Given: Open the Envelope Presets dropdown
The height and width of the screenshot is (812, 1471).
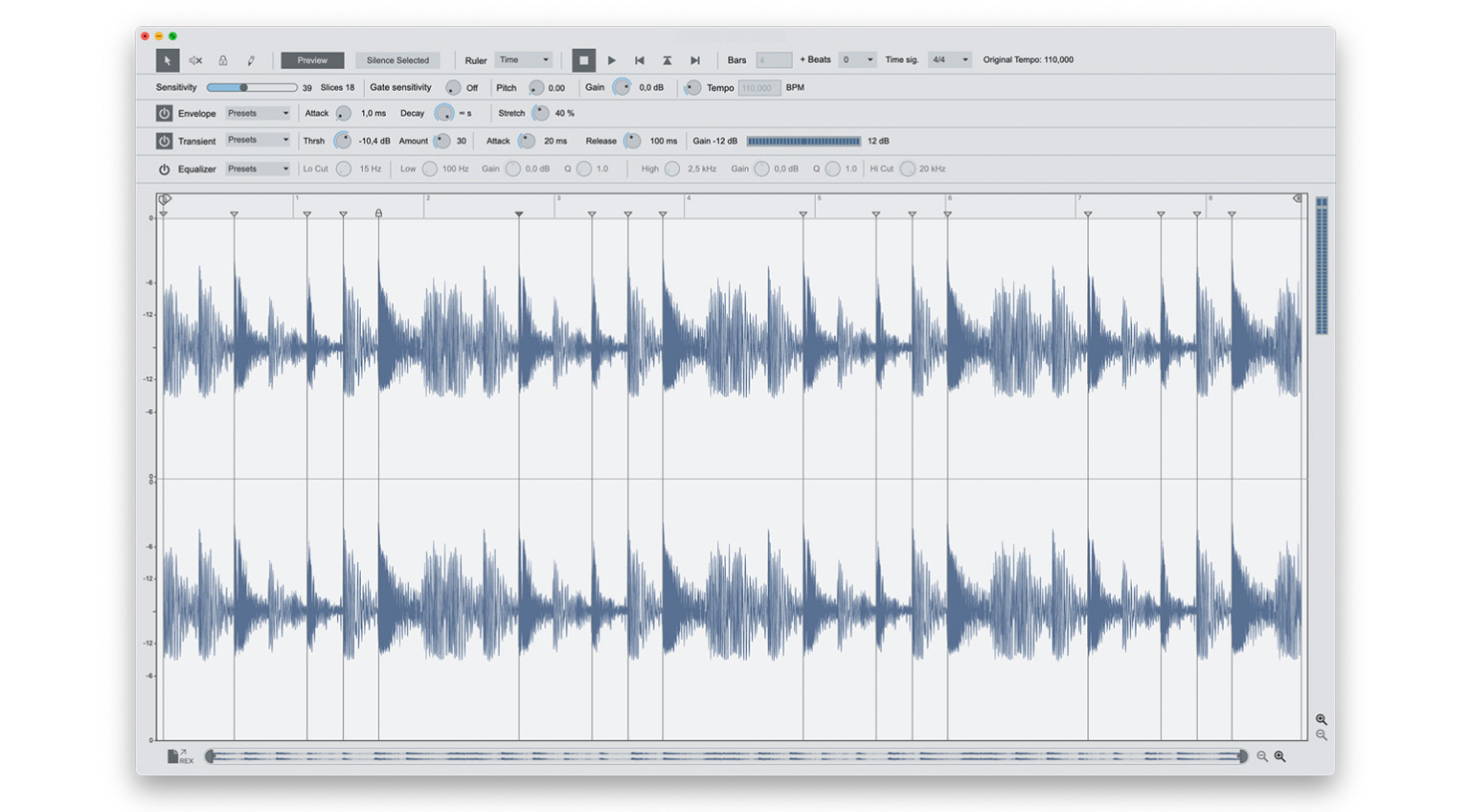Looking at the screenshot, I should pos(257,113).
